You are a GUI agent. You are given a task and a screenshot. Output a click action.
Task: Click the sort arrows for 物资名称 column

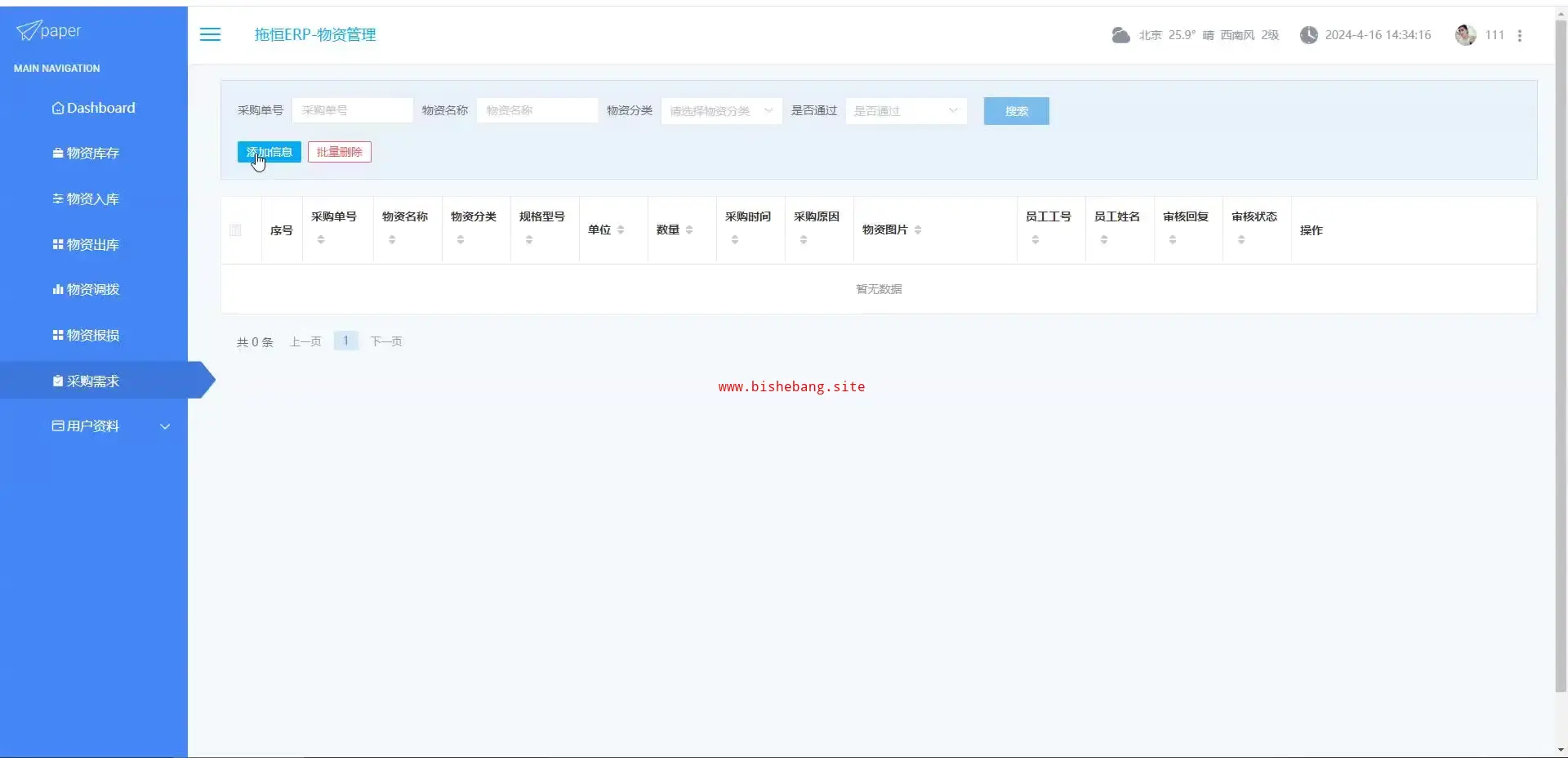(x=392, y=240)
